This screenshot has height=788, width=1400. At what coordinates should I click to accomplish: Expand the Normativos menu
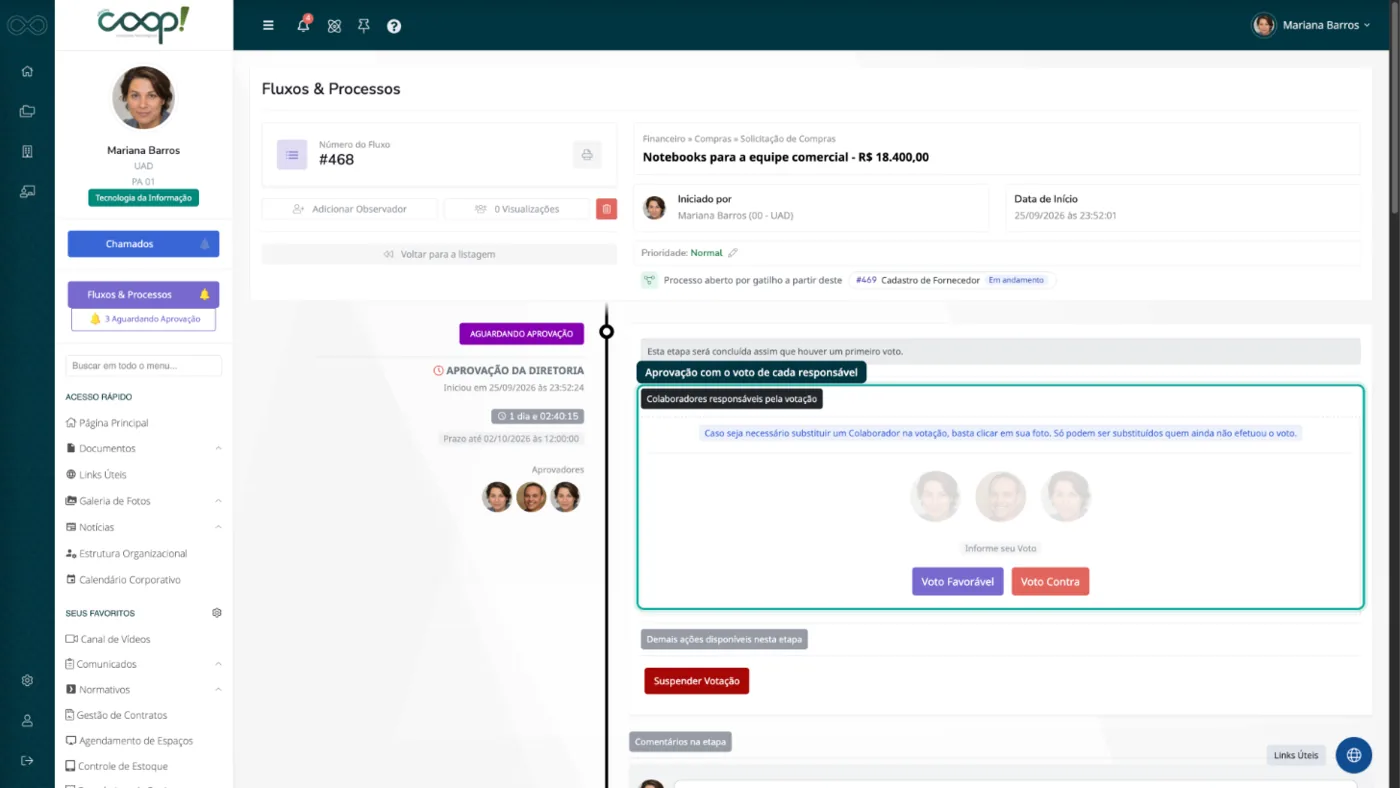[x=144, y=689]
